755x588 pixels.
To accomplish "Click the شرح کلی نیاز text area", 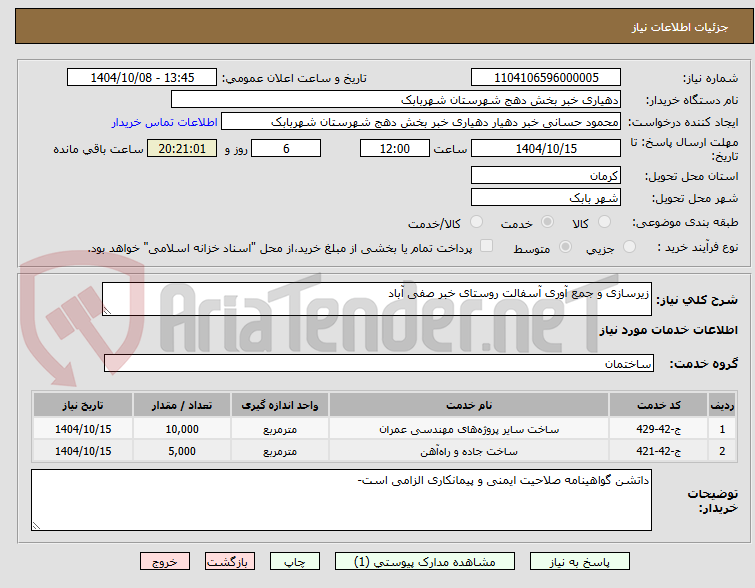I will (x=377, y=299).
